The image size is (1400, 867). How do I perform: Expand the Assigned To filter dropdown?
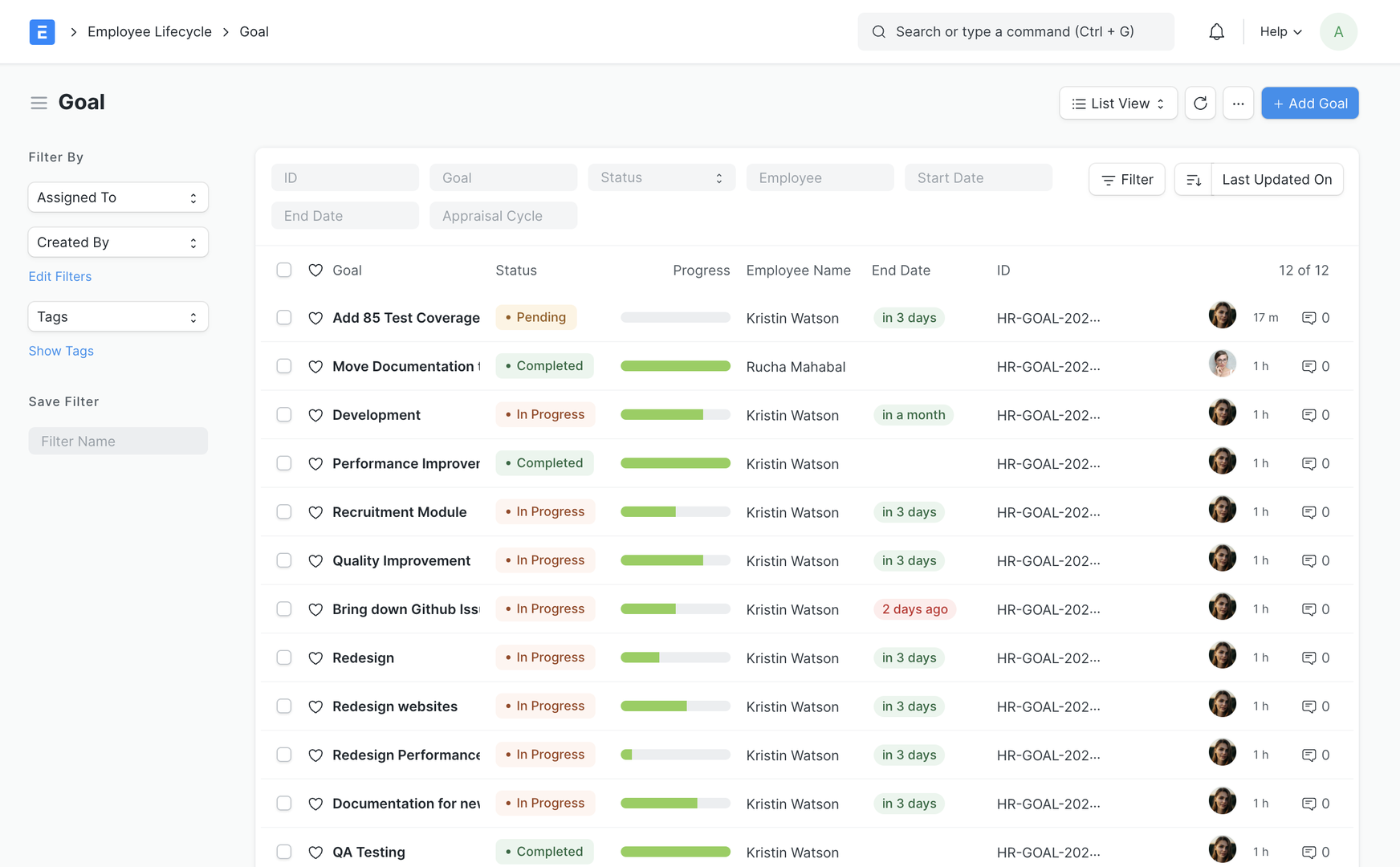click(x=118, y=197)
